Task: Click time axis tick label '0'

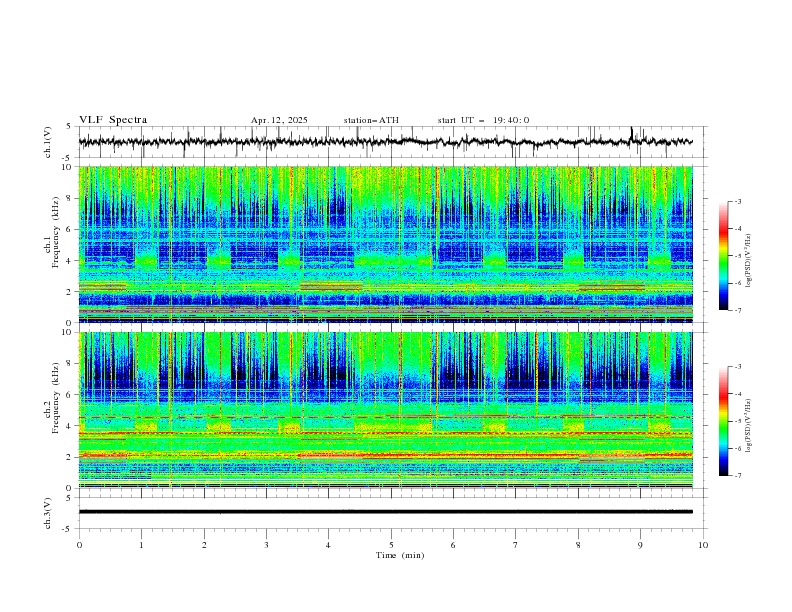Action: pyautogui.click(x=79, y=545)
